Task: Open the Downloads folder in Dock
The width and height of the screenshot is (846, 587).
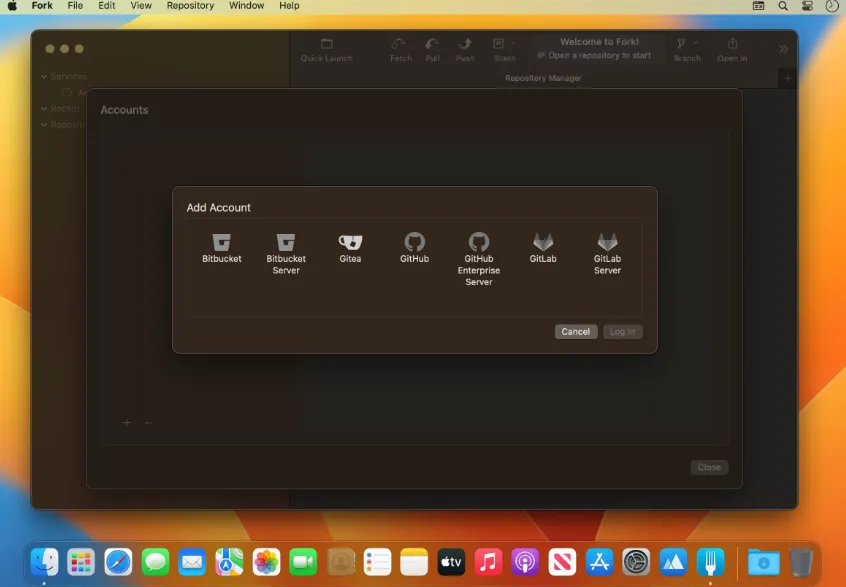Action: (x=763, y=562)
